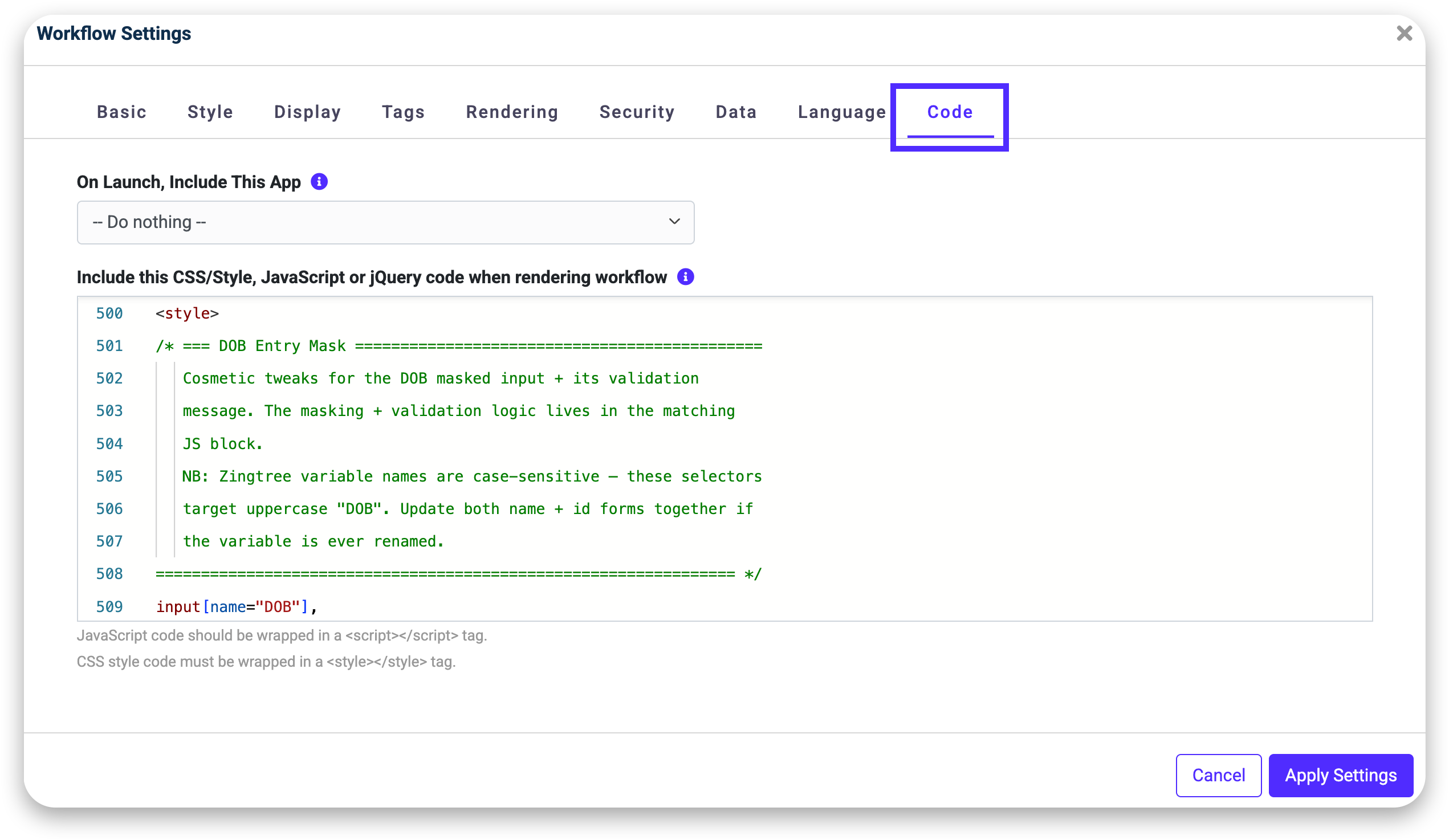The height and width of the screenshot is (840, 1449).
Task: Click info icon beside Include CSS/Style label
Action: click(x=685, y=277)
